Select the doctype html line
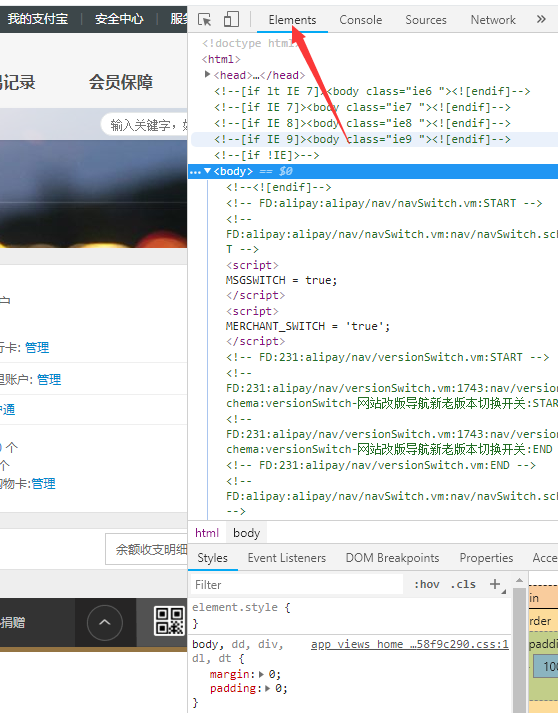 click(250, 43)
